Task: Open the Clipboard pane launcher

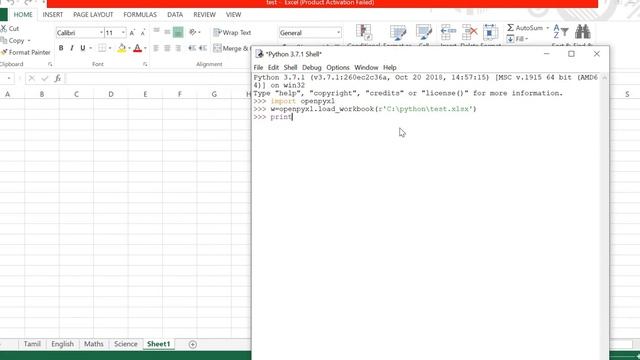Action: click(x=50, y=64)
